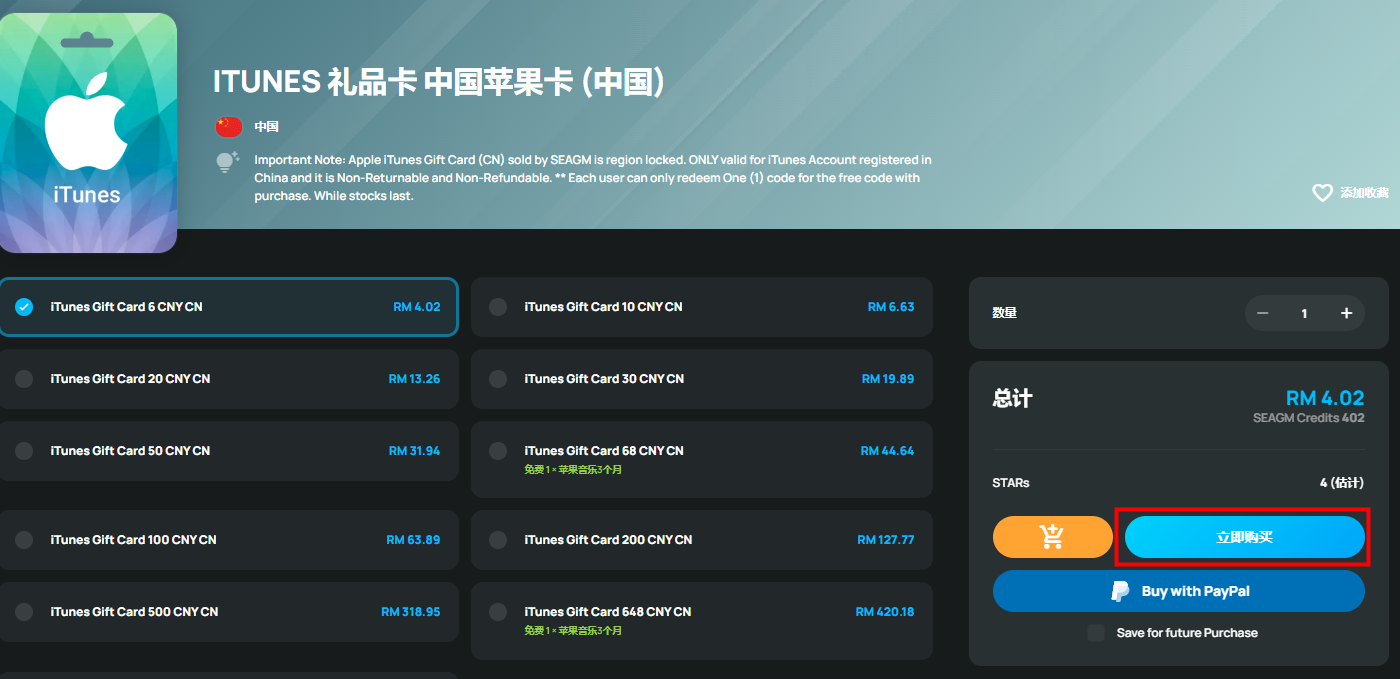Click the RM 44.64 price
1400x679 pixels.
888,451
